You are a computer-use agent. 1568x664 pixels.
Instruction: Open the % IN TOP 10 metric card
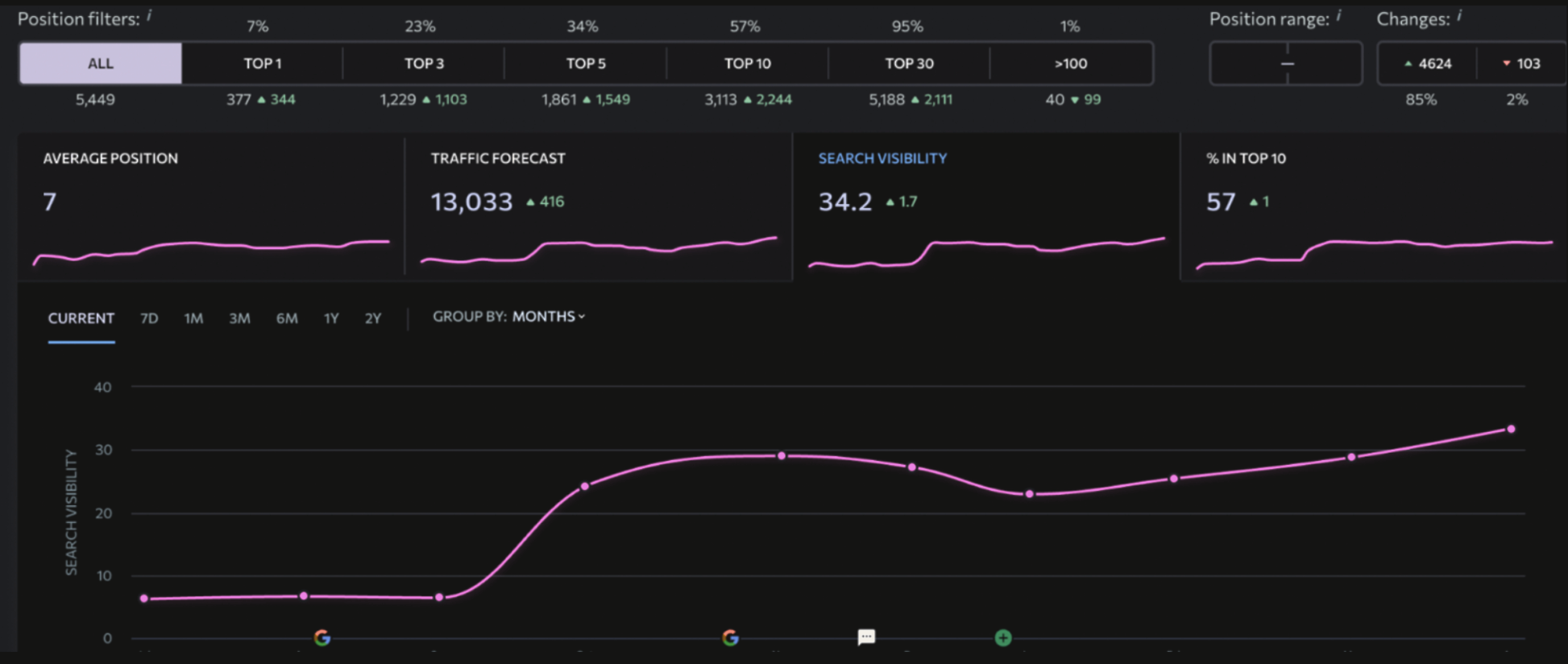[x=1374, y=207]
